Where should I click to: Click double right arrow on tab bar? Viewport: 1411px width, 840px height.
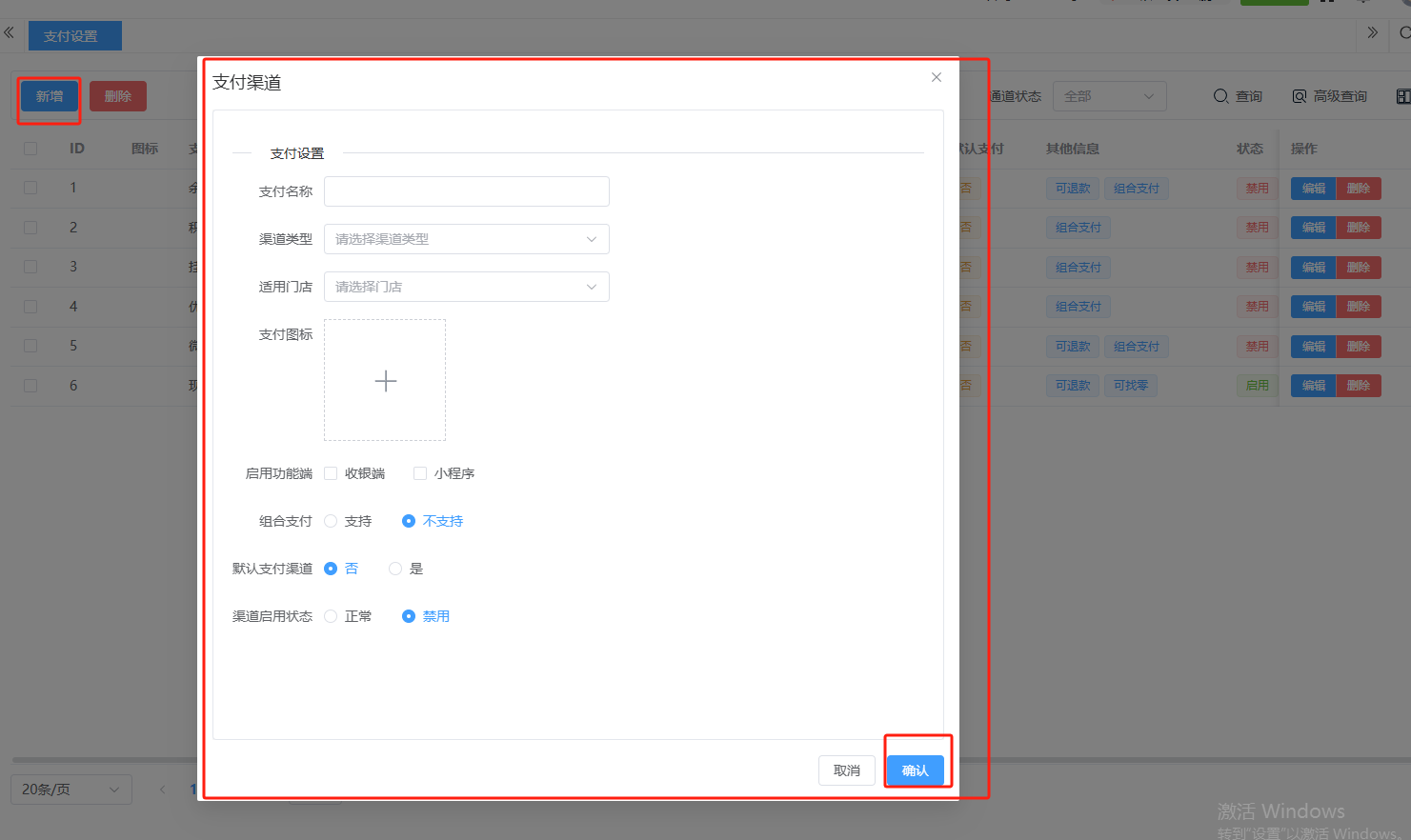1372,33
